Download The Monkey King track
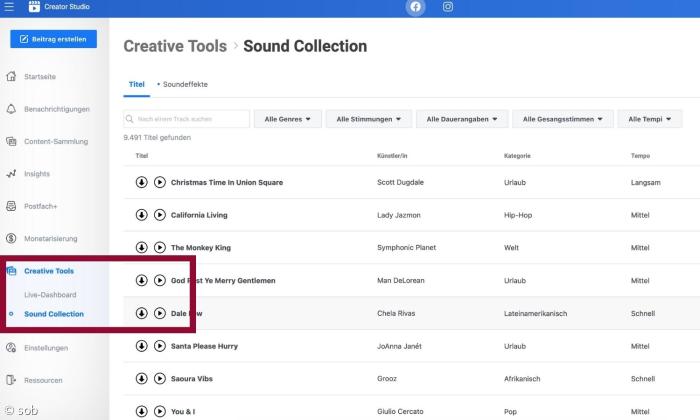700x420 pixels. click(x=142, y=247)
